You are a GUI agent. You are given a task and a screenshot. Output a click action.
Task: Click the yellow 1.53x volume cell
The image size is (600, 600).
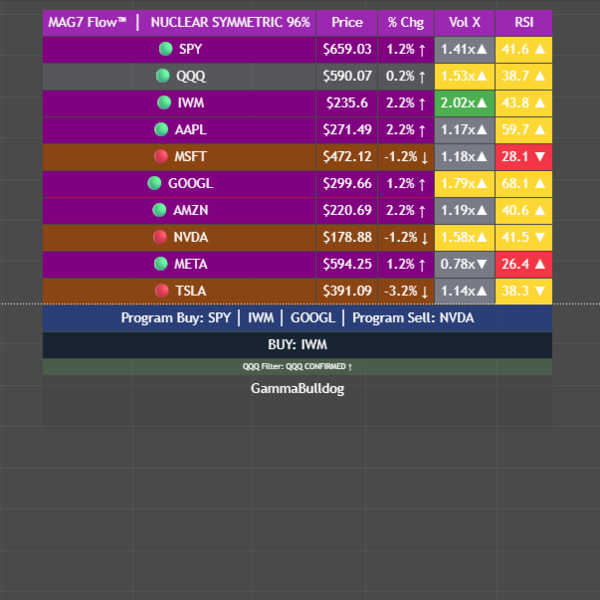(x=465, y=76)
